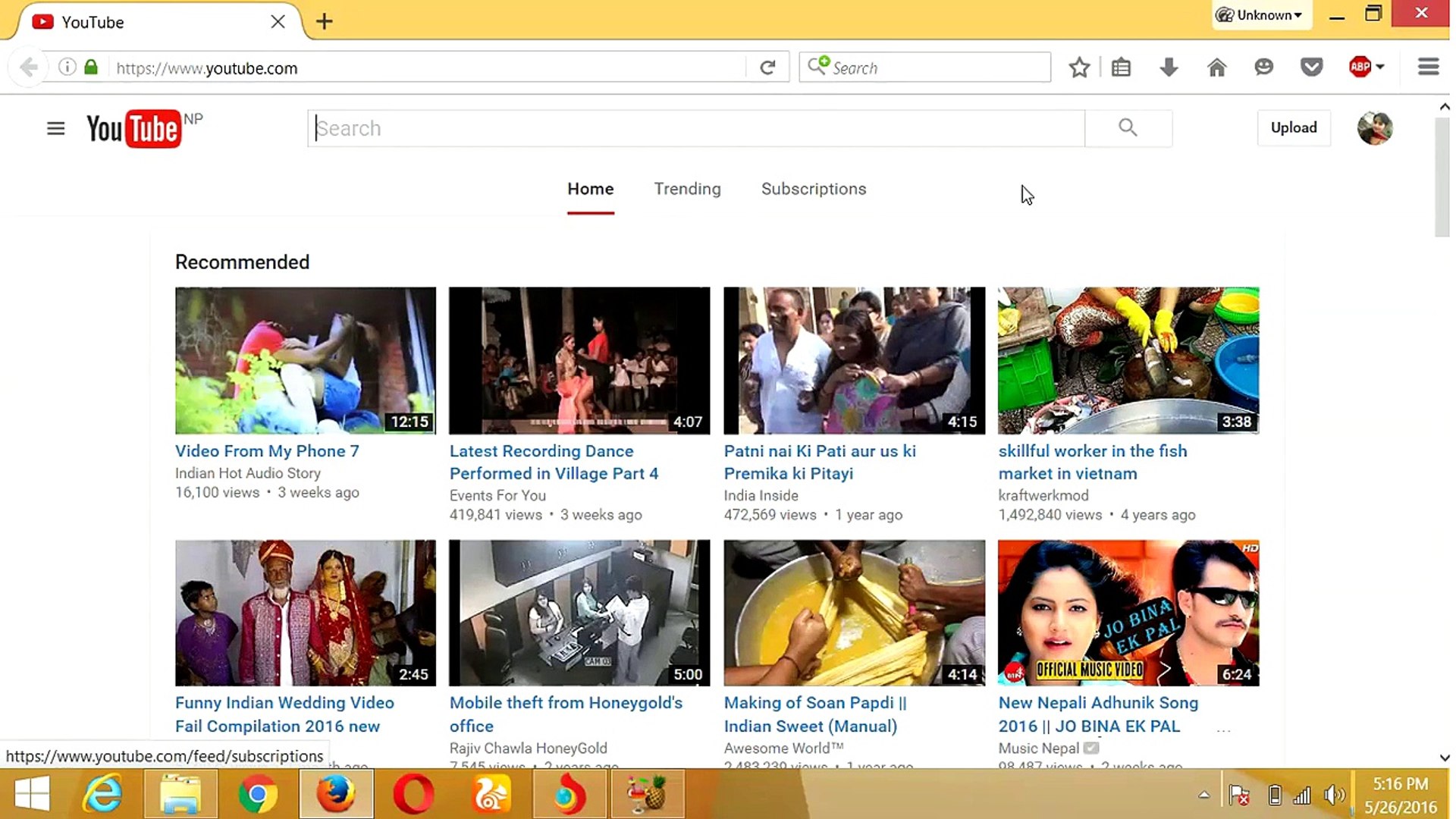The height and width of the screenshot is (819, 1456).
Task: Launch Chrome from the Windows taskbar
Action: click(x=257, y=794)
